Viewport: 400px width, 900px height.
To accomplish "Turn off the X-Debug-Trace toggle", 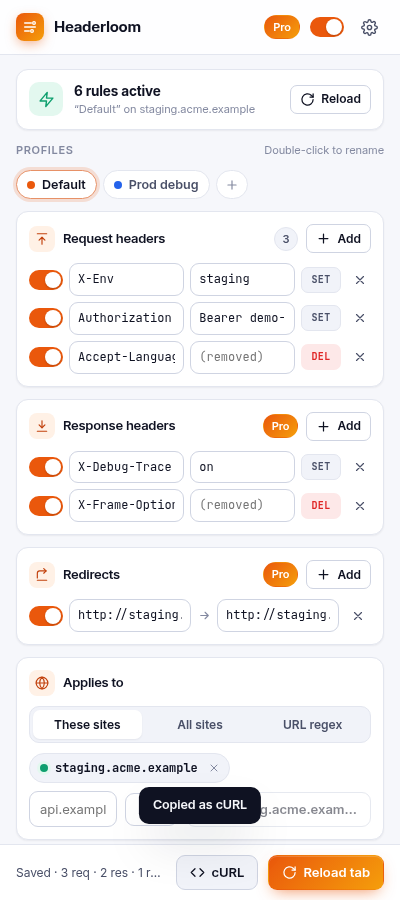I will tap(46, 467).
